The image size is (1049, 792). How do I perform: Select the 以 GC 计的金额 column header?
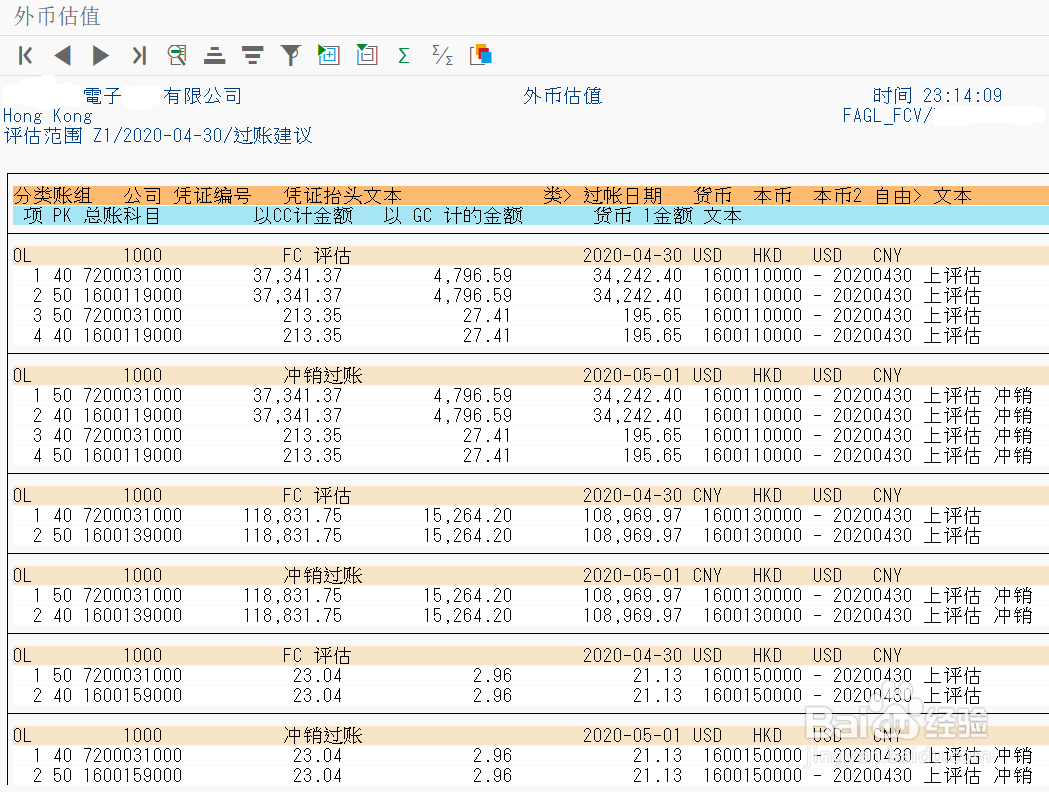tap(453, 216)
